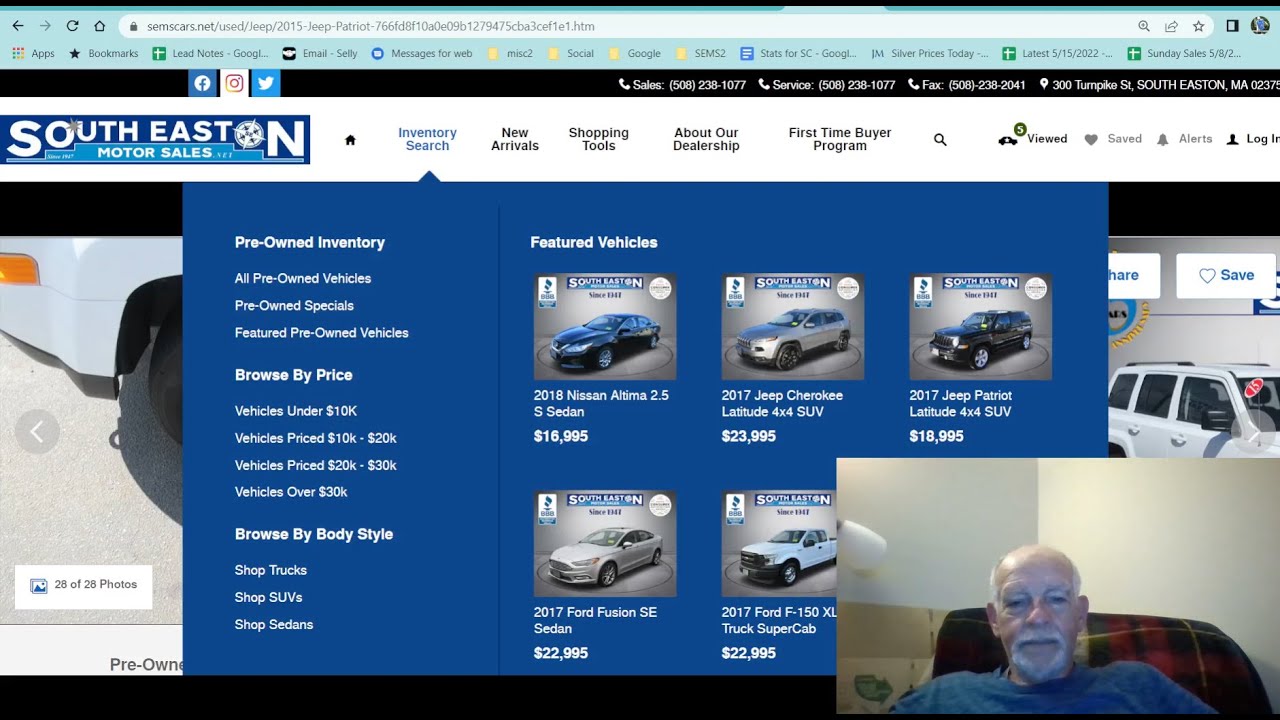The image size is (1280, 720).
Task: Open the misc2 bookmarks folder
Action: [x=510, y=54]
